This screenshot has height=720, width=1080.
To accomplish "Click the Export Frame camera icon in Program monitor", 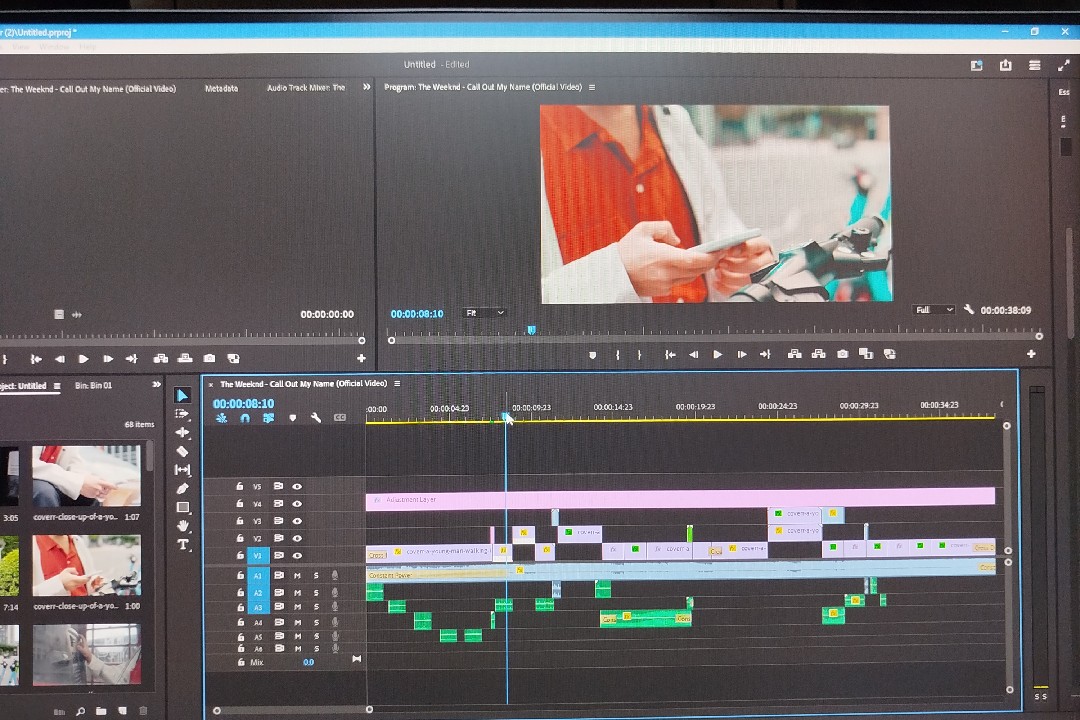I will click(842, 354).
